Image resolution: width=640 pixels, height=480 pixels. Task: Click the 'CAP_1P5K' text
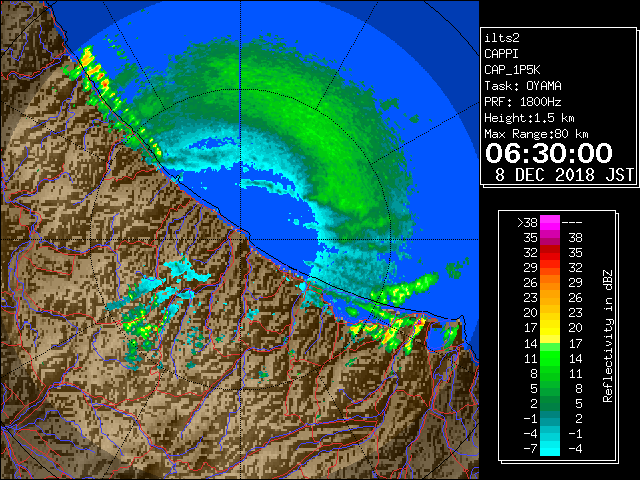pyautogui.click(x=512, y=70)
